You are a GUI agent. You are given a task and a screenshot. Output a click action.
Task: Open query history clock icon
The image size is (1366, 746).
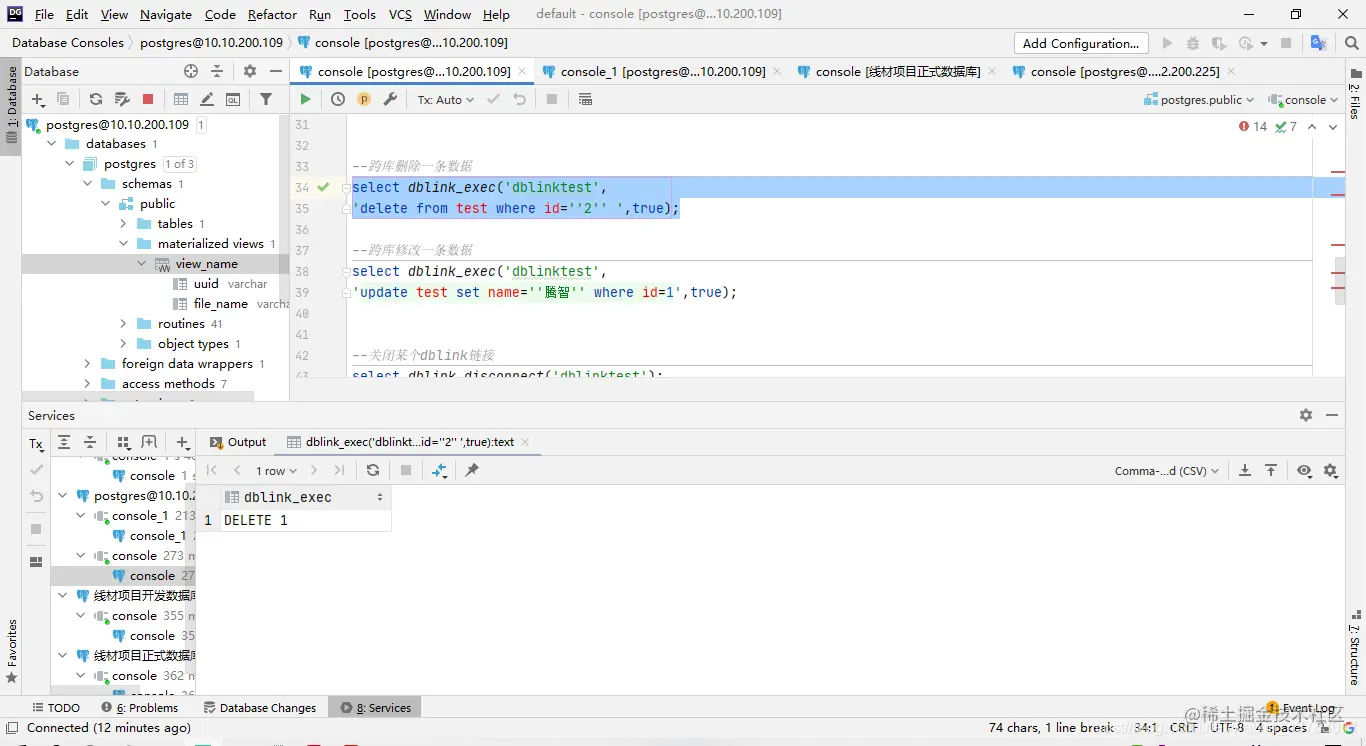coord(338,99)
